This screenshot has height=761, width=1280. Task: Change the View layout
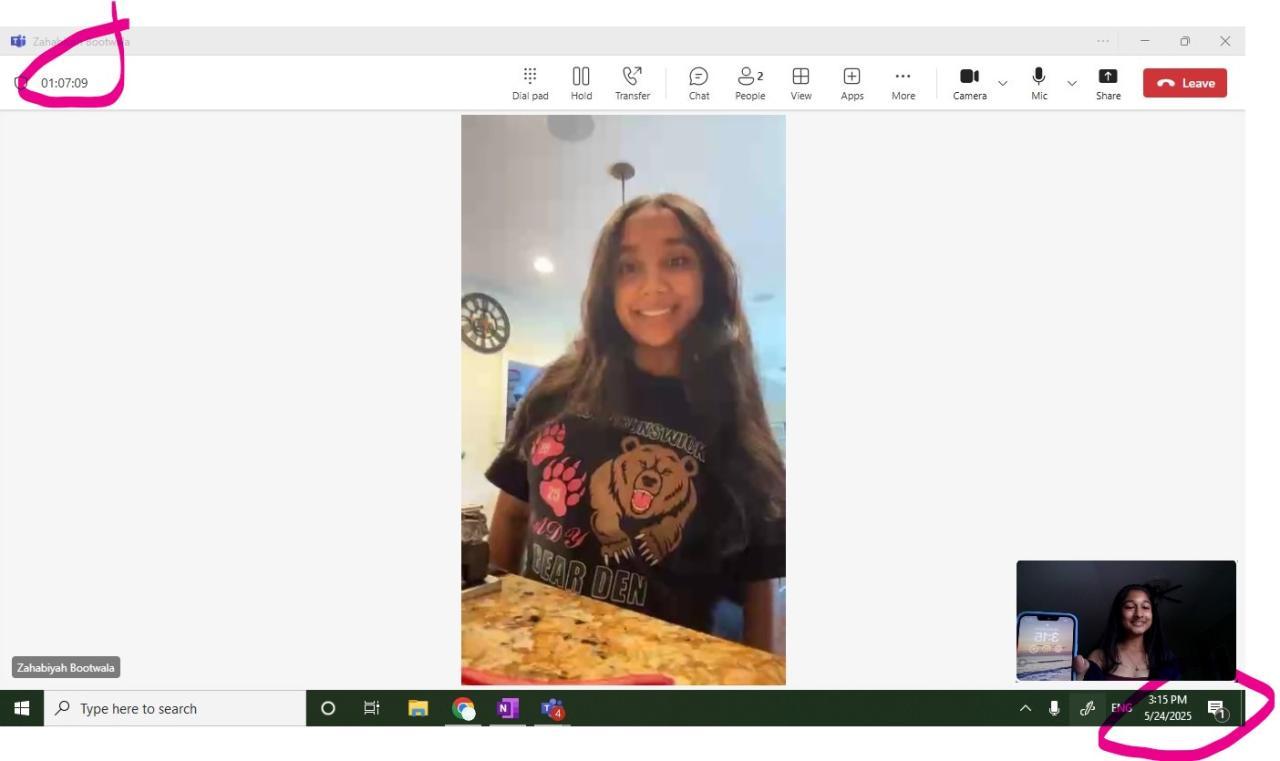point(801,84)
